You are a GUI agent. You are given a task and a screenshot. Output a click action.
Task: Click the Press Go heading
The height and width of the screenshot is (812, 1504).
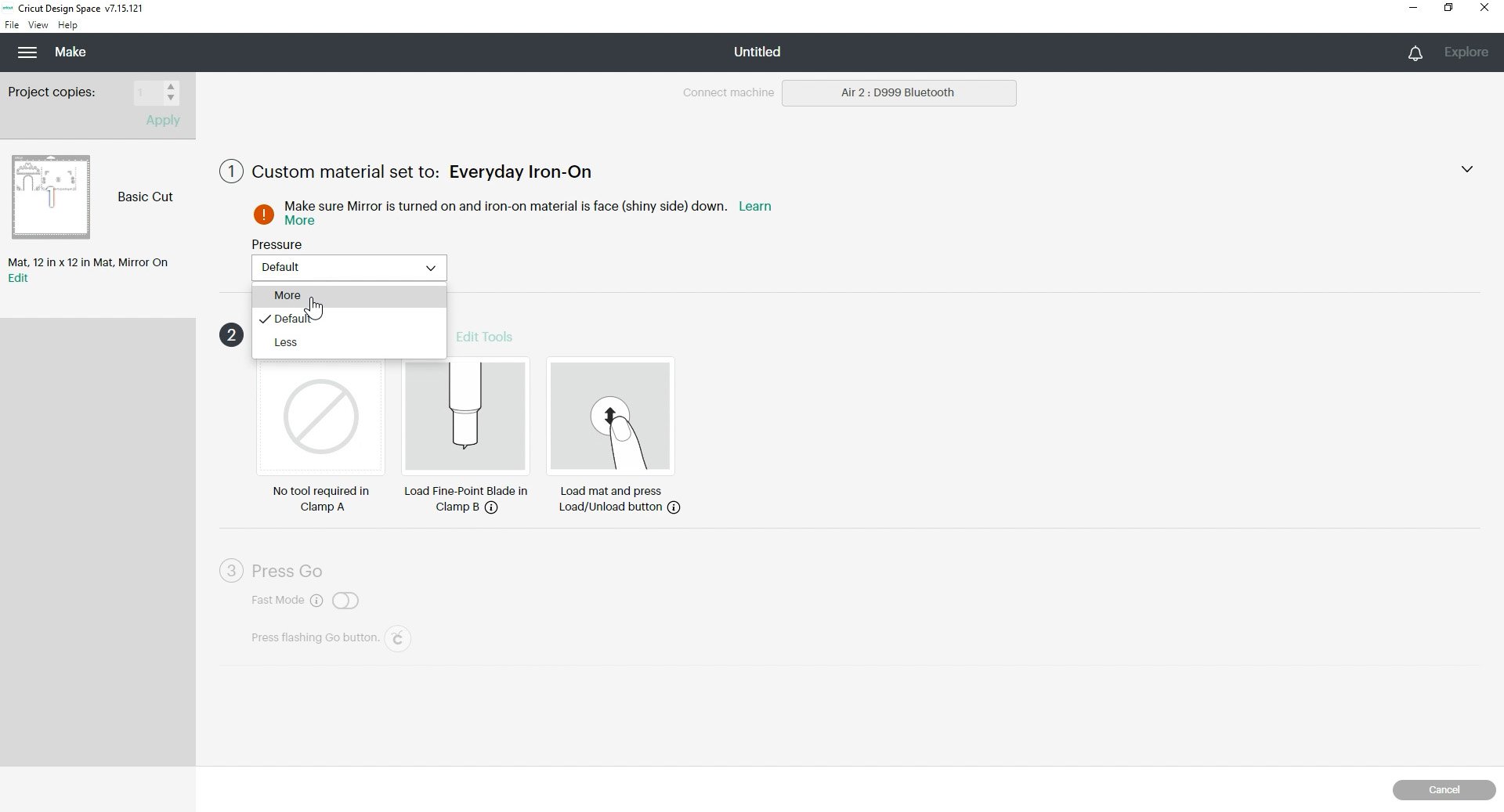pos(287,571)
